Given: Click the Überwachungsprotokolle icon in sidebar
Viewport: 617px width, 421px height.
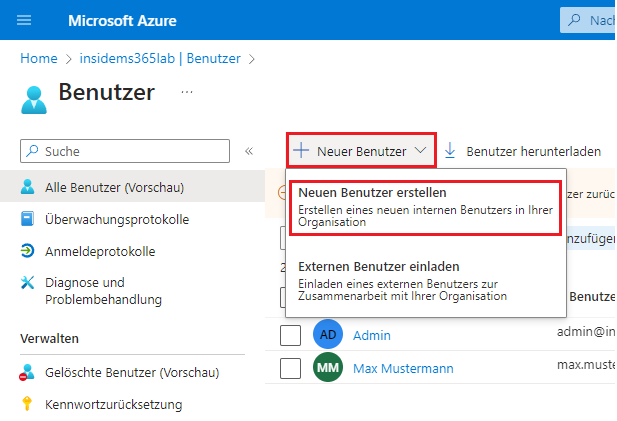Looking at the screenshot, I should (x=28, y=219).
